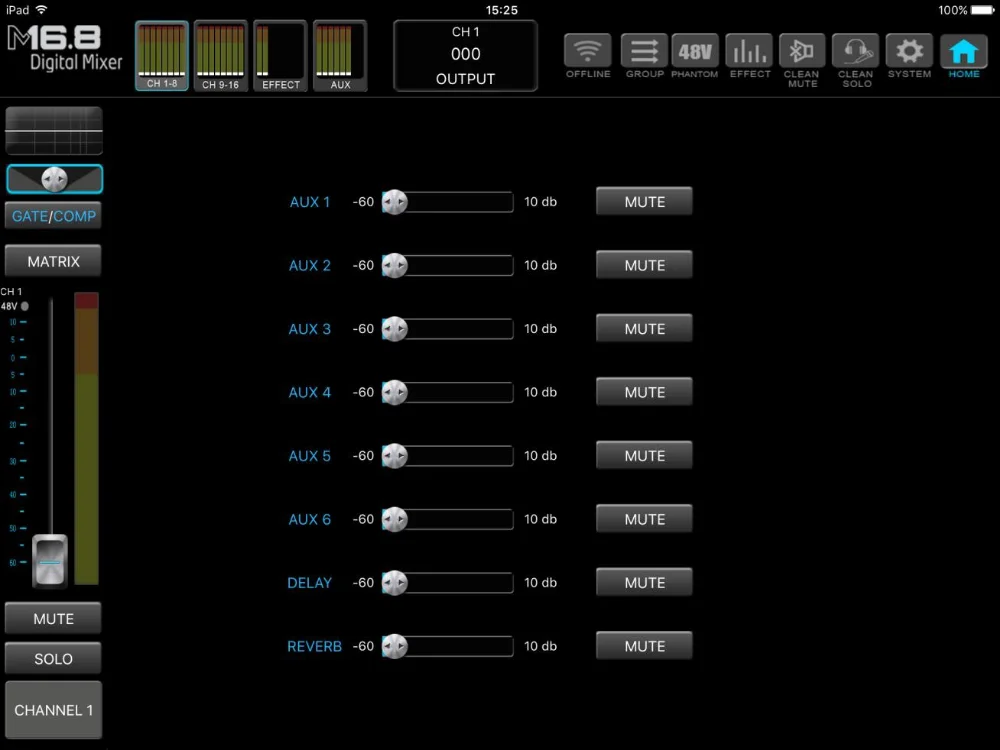Open SYSTEM gear settings
1000x750 pixels.
tap(909, 51)
